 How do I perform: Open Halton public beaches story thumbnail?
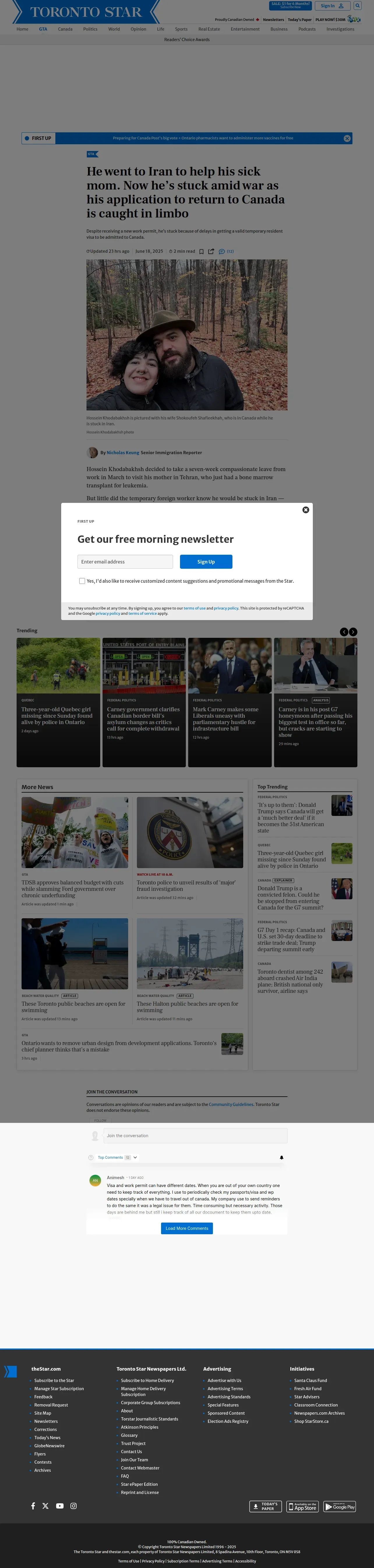click(x=190, y=954)
